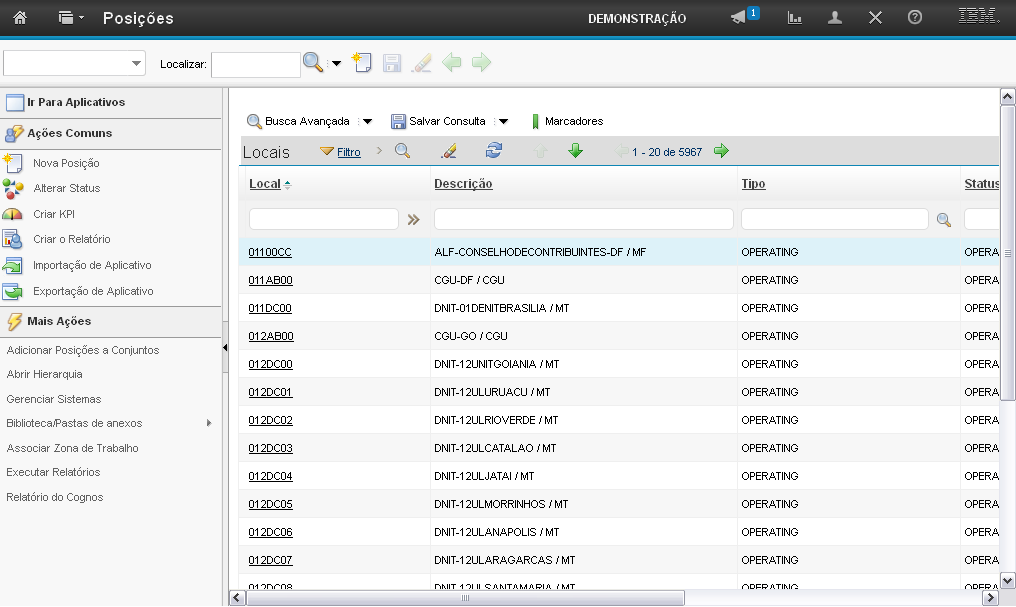Open the bulletin board announcements icon
1016x607 pixels.
740,18
